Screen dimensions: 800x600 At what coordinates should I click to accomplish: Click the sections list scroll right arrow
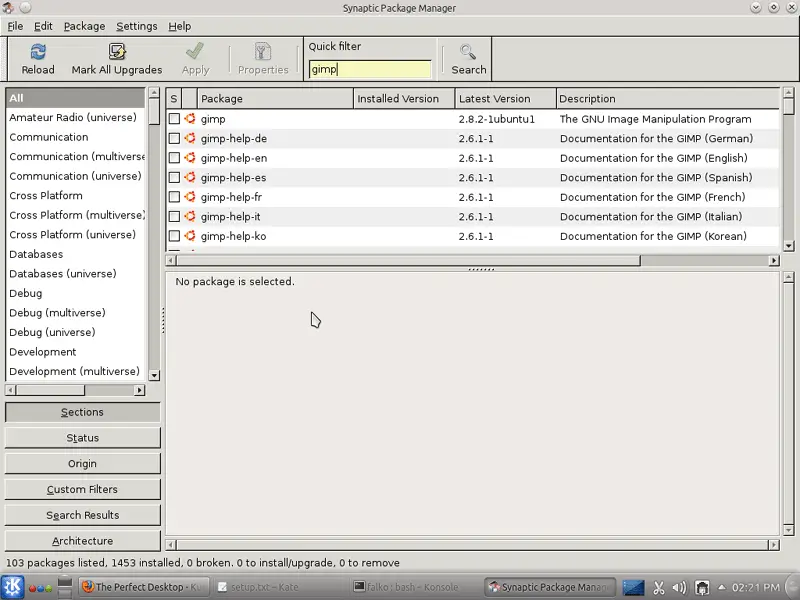(139, 390)
